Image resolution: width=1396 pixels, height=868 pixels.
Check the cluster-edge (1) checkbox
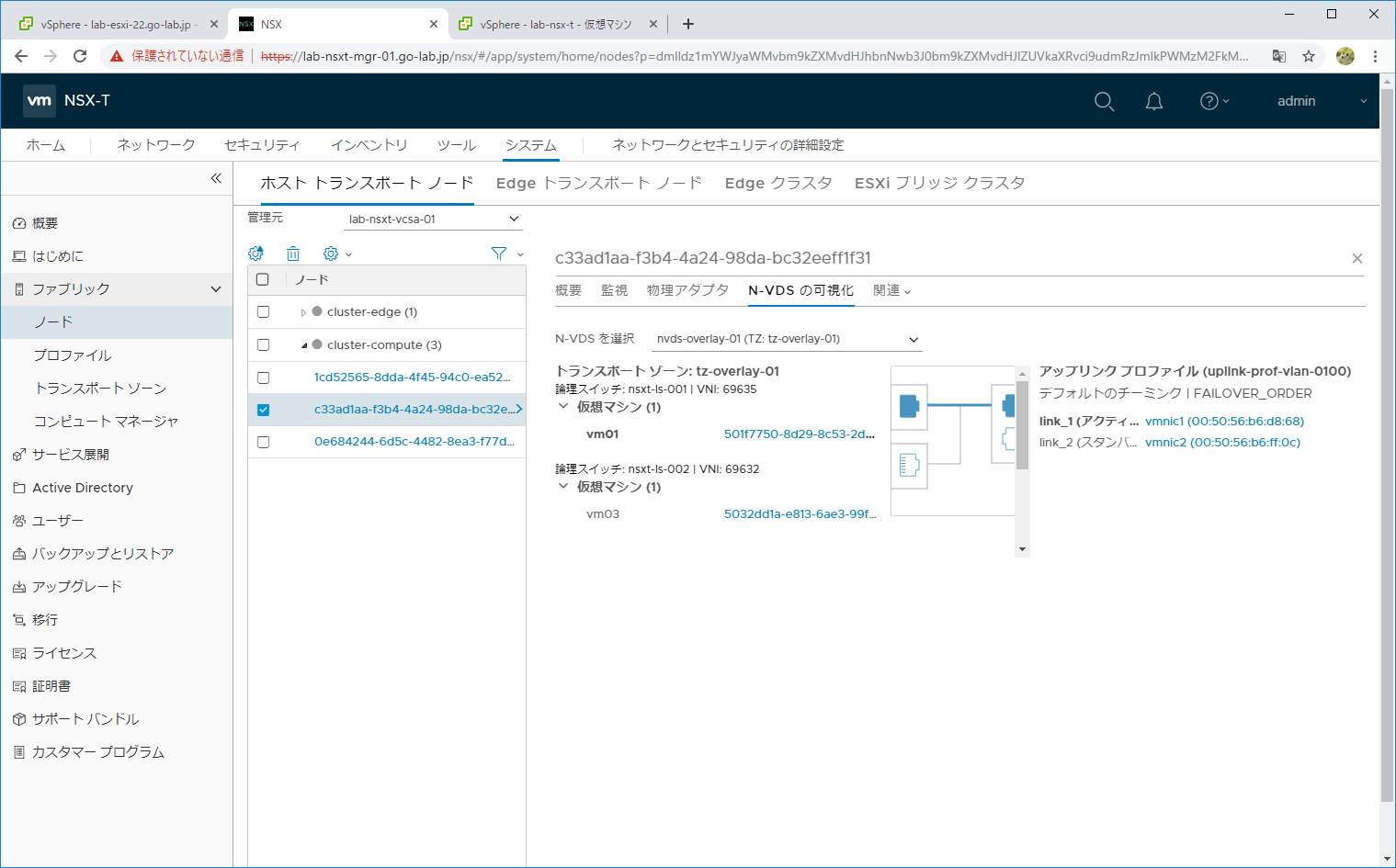263,312
